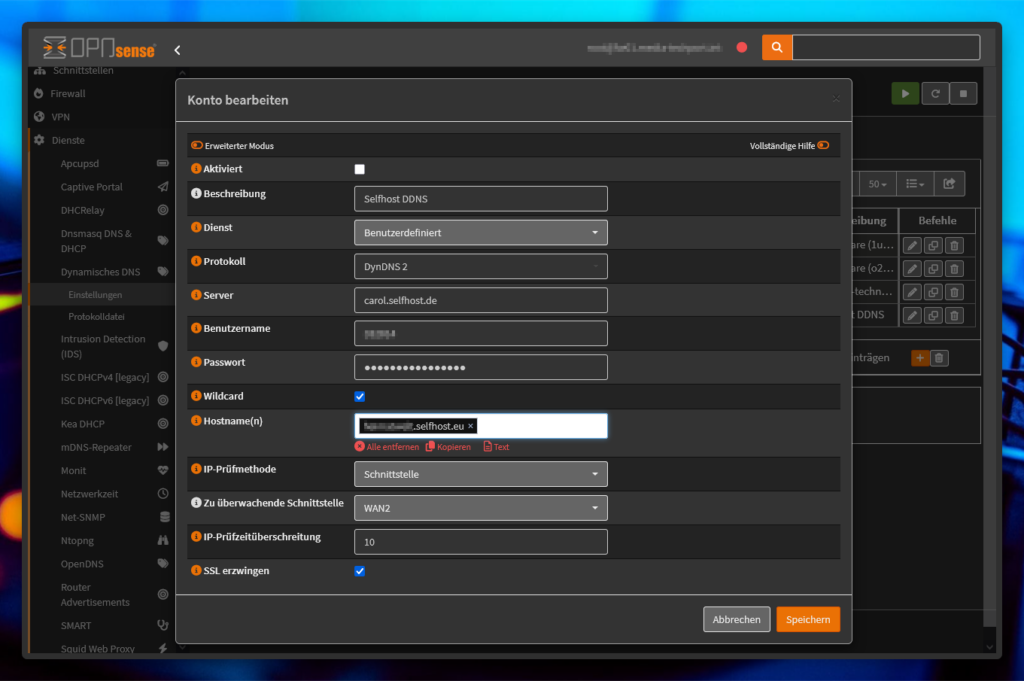Click the info icon next to Beschreibung
The height and width of the screenshot is (681, 1024).
tap(196, 194)
